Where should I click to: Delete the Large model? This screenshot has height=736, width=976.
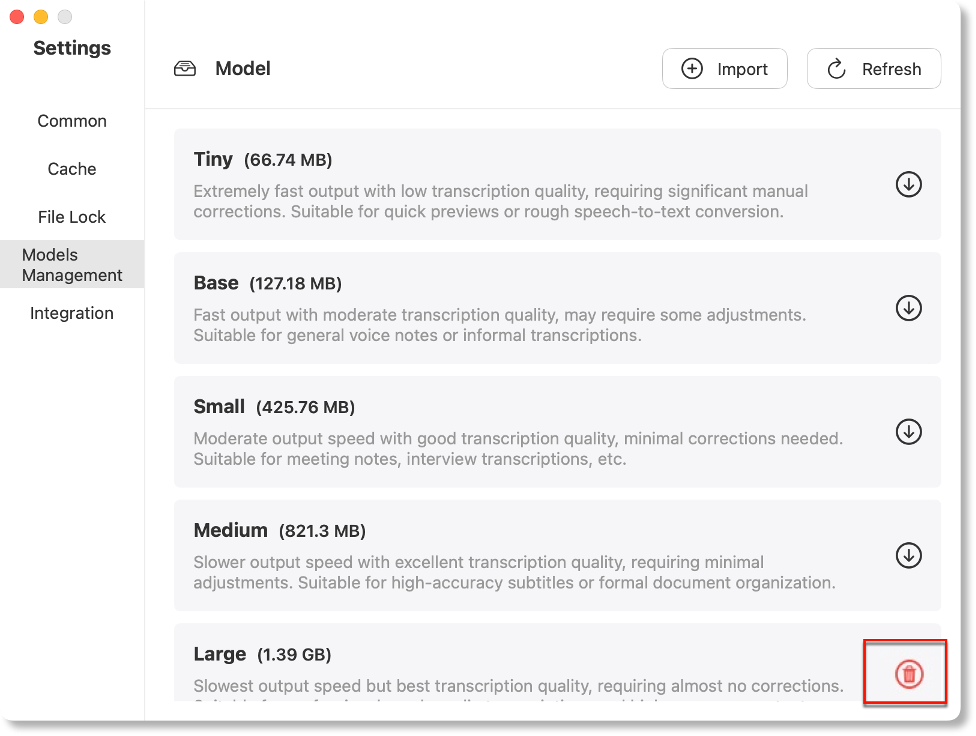tap(908, 674)
